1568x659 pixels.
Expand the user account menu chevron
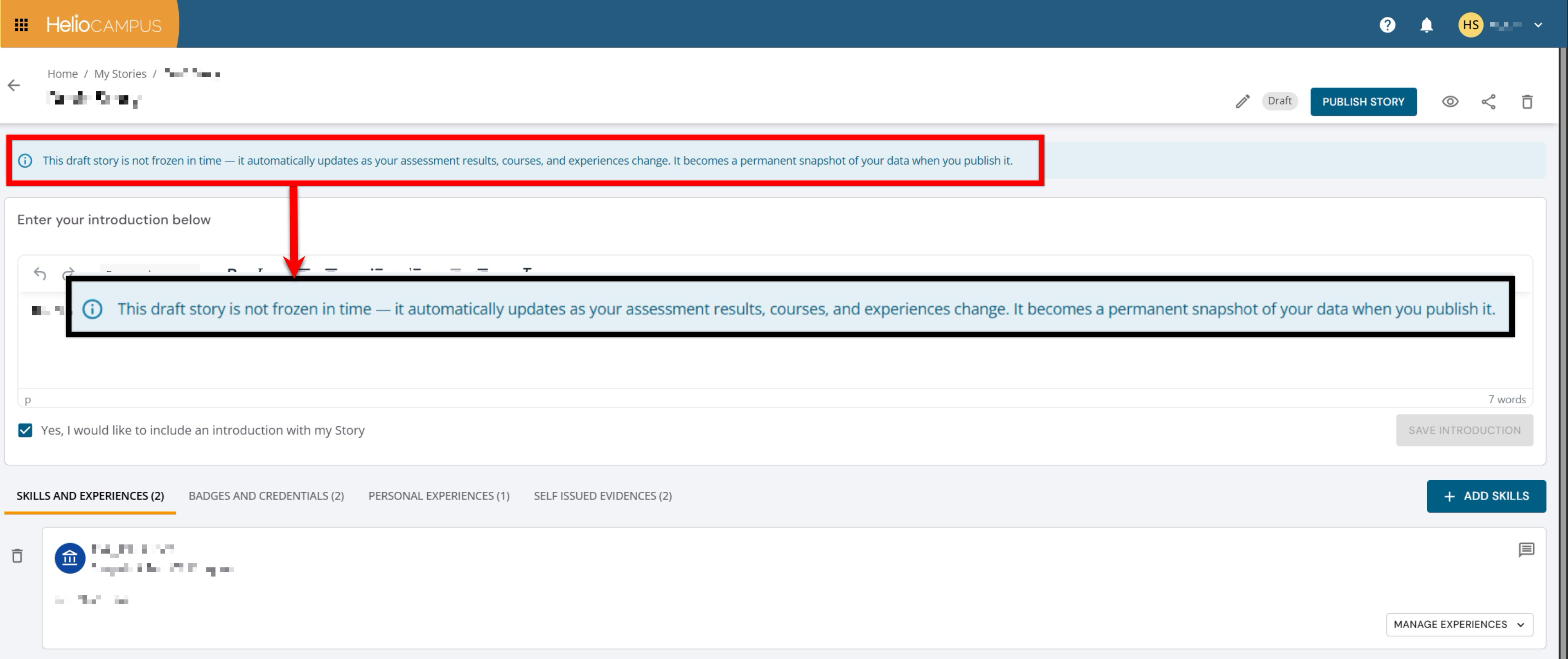coord(1538,25)
